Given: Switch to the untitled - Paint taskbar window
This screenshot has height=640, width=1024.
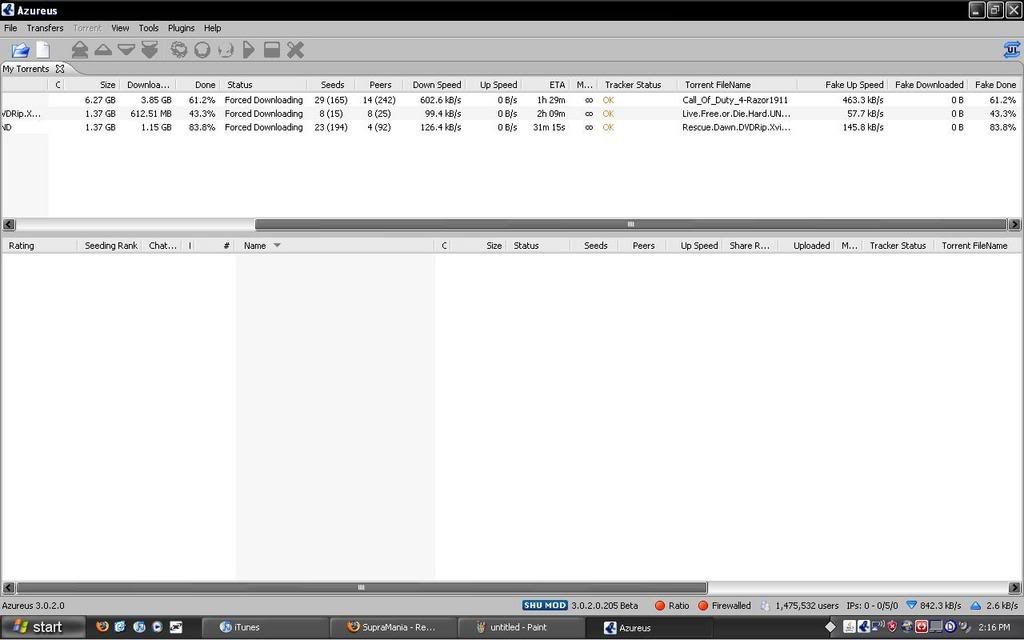Looking at the screenshot, I should point(520,627).
